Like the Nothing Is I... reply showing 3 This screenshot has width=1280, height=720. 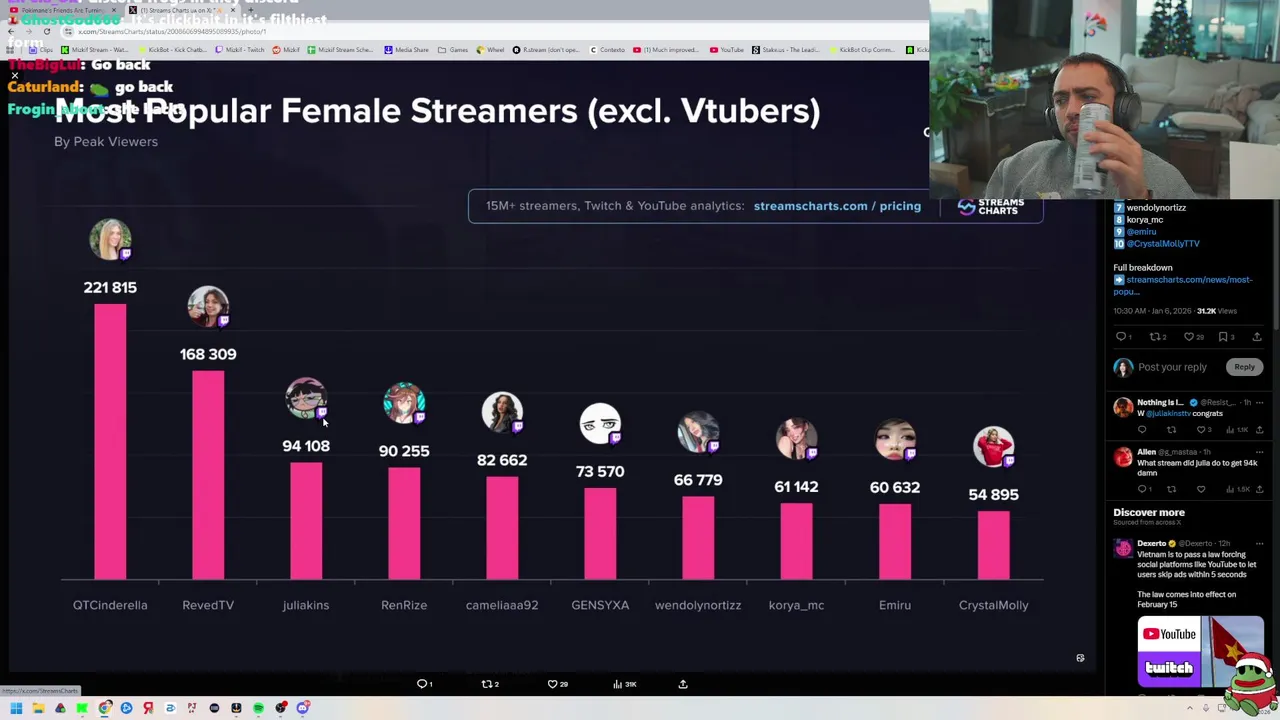pos(1203,430)
